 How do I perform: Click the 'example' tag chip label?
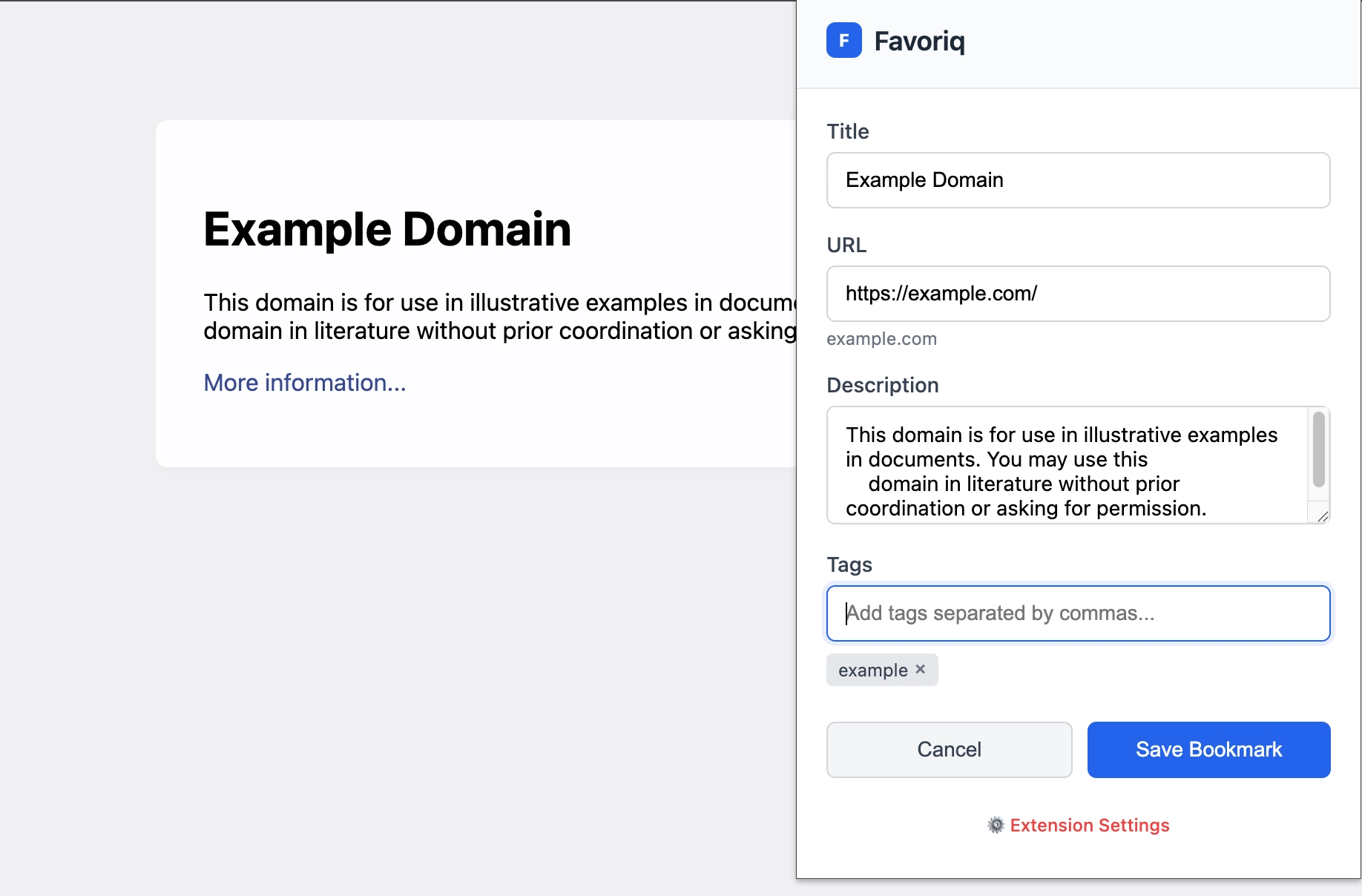[x=873, y=671]
